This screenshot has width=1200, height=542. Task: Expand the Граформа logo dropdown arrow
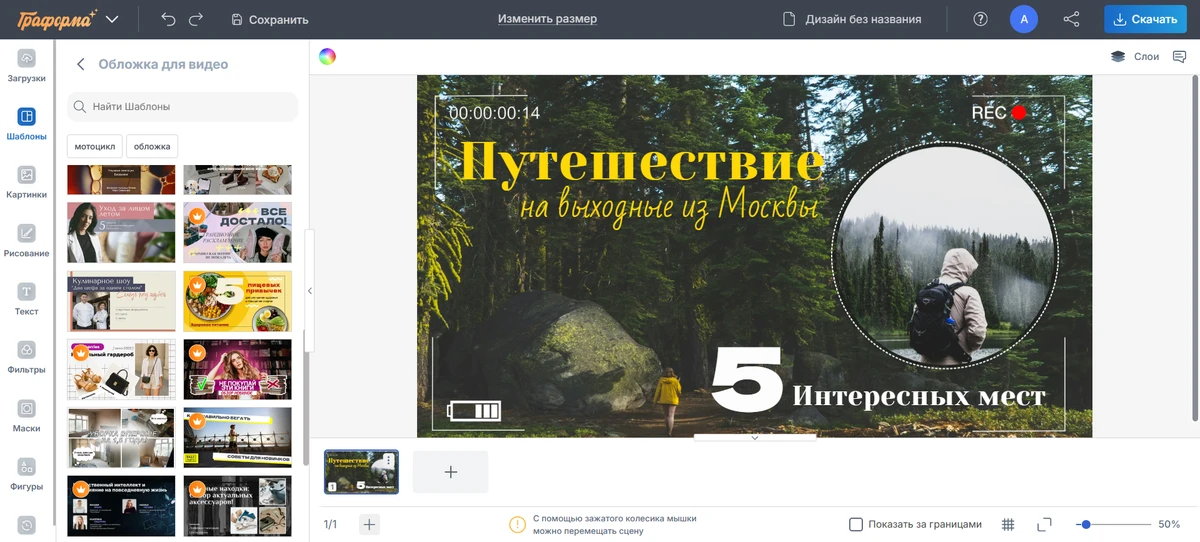(x=112, y=19)
